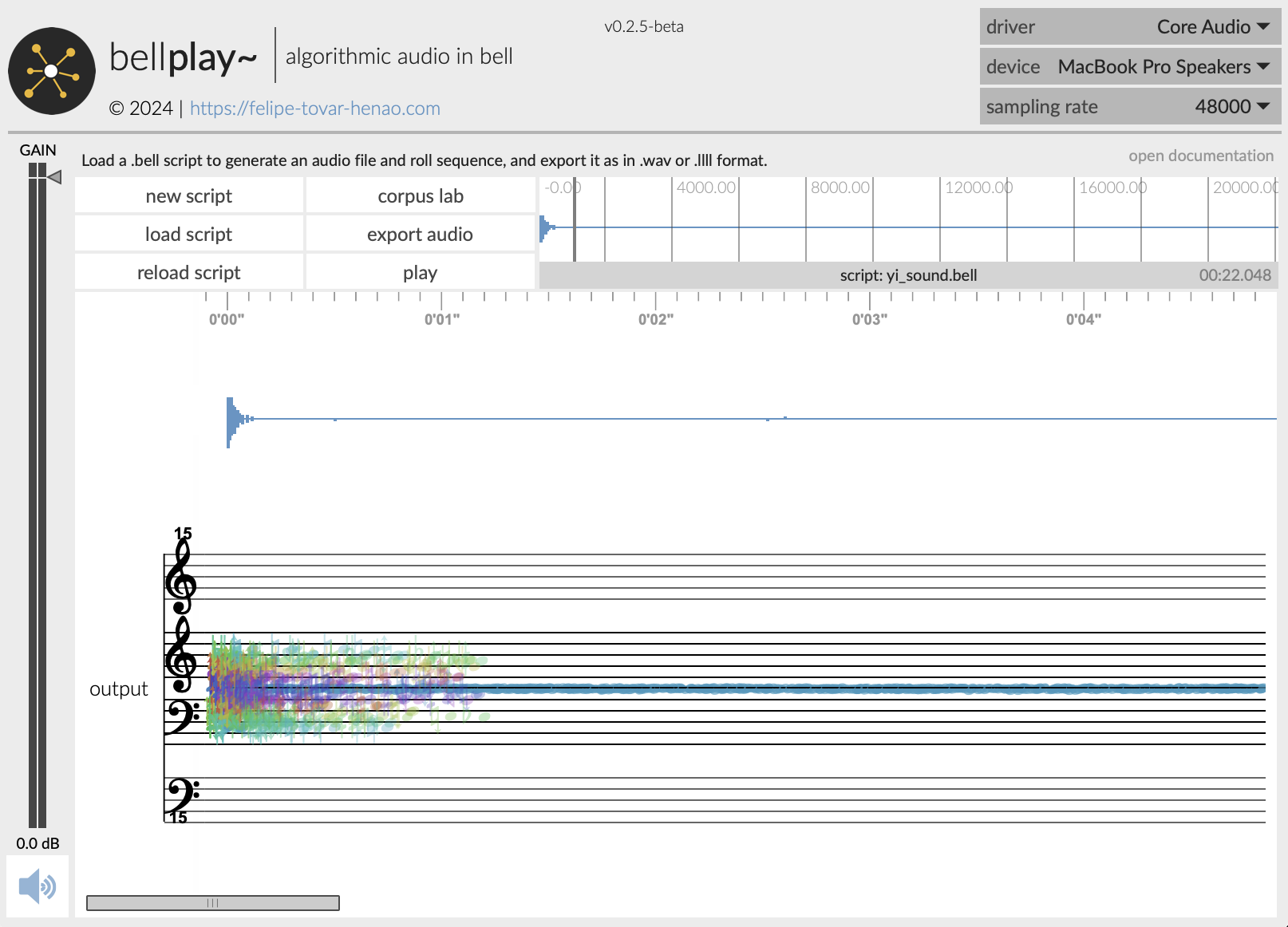Click the load script button
Image resolution: width=1288 pixels, height=927 pixels.
click(x=189, y=234)
